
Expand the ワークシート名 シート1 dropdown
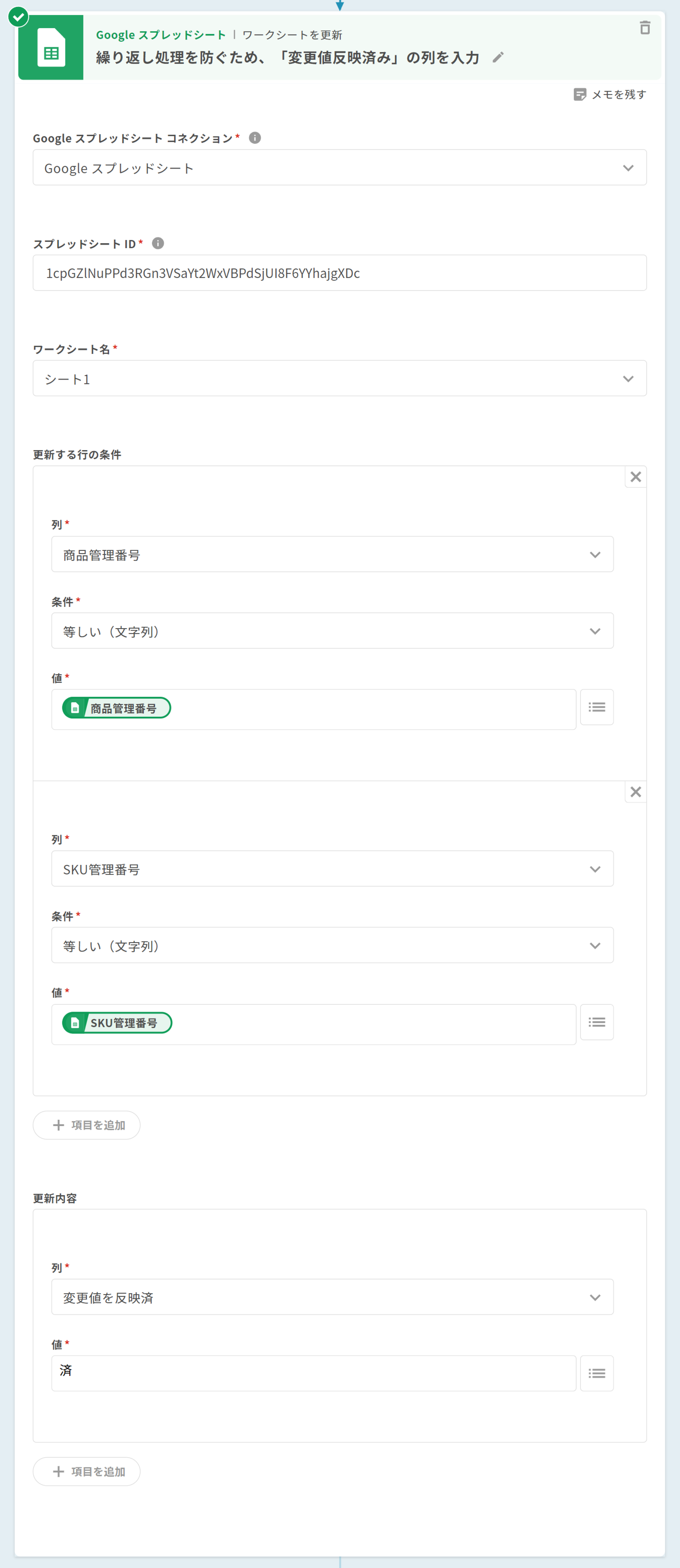[x=339, y=379]
